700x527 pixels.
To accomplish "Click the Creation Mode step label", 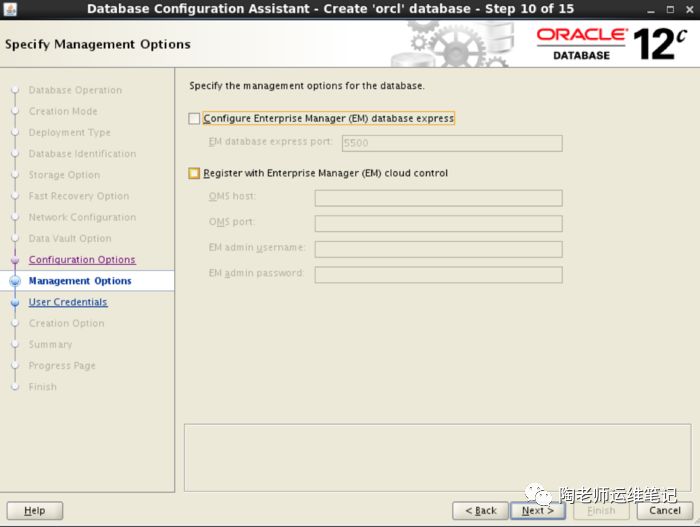I will coord(63,111).
